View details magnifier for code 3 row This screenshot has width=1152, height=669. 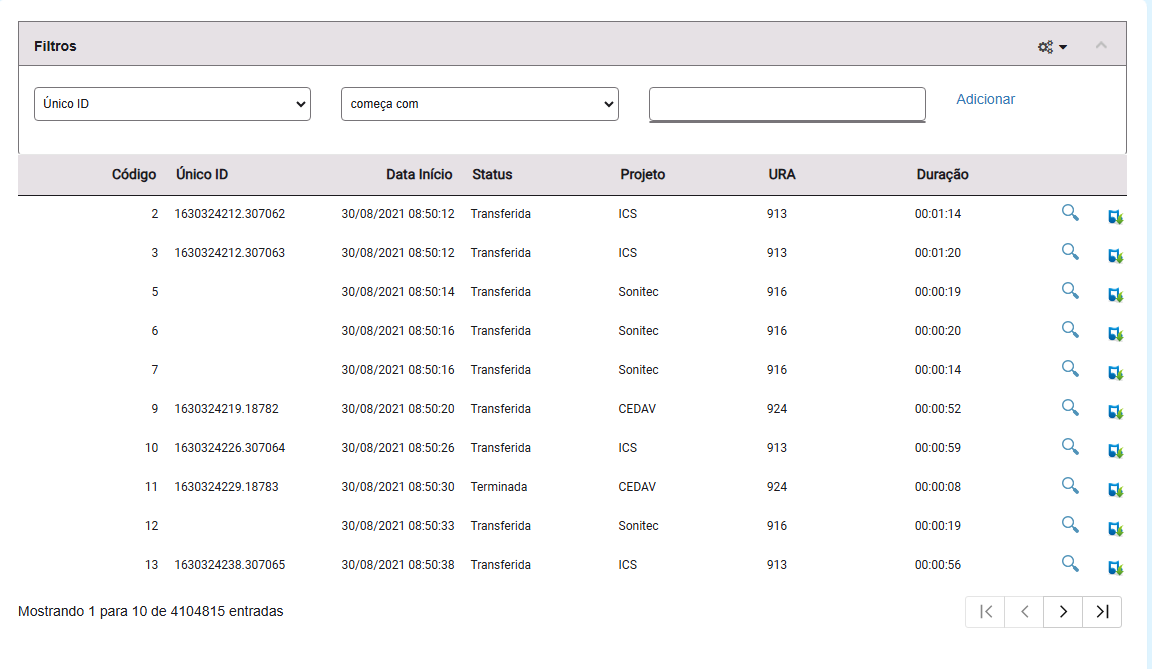click(1070, 252)
